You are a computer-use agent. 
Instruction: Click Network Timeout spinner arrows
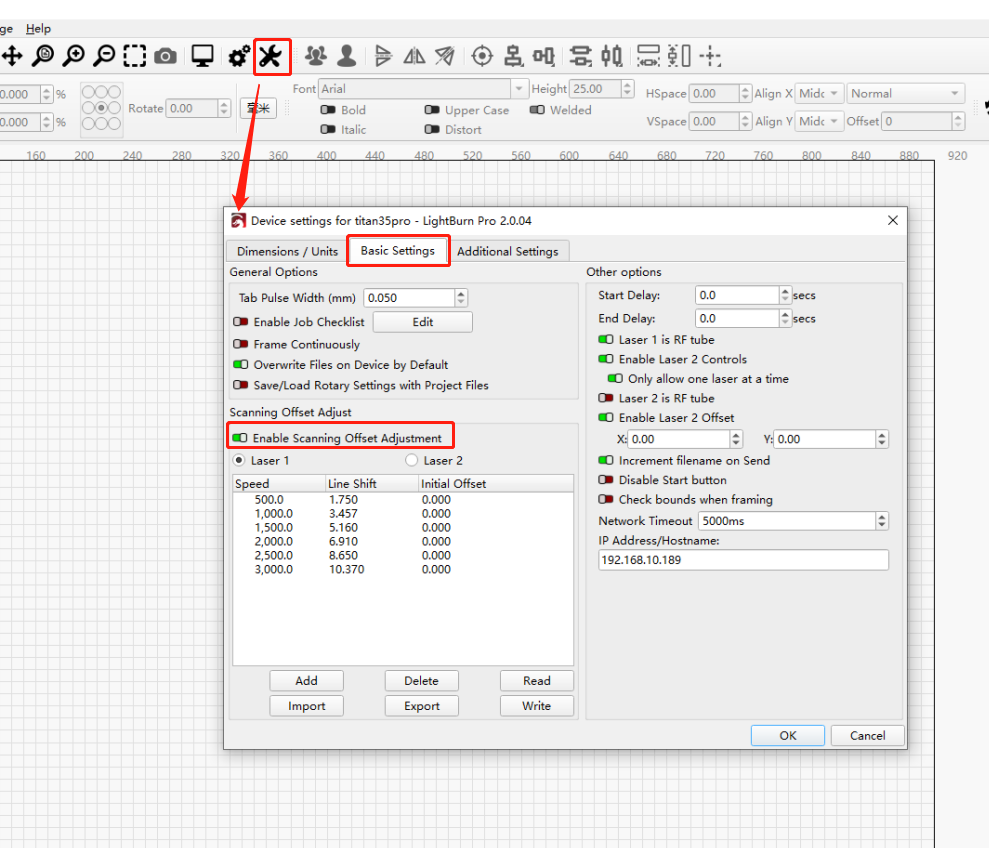(882, 521)
